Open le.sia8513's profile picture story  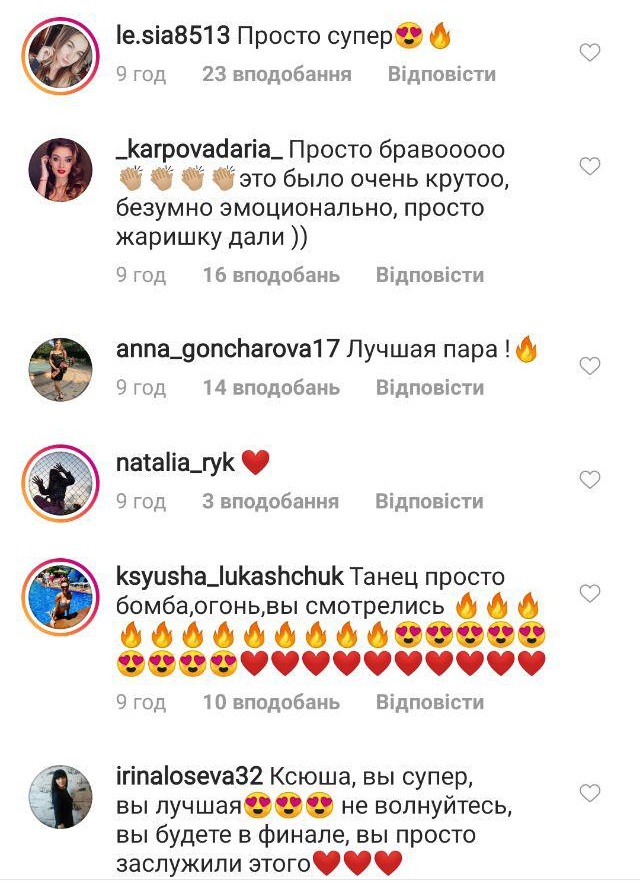[60, 56]
